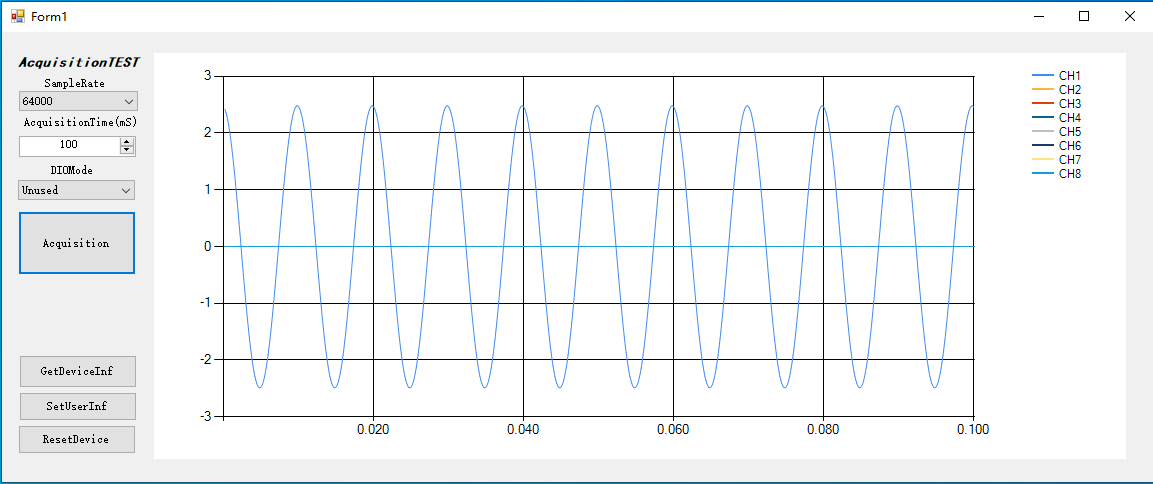Maximize the Form1 window

tap(1084, 16)
